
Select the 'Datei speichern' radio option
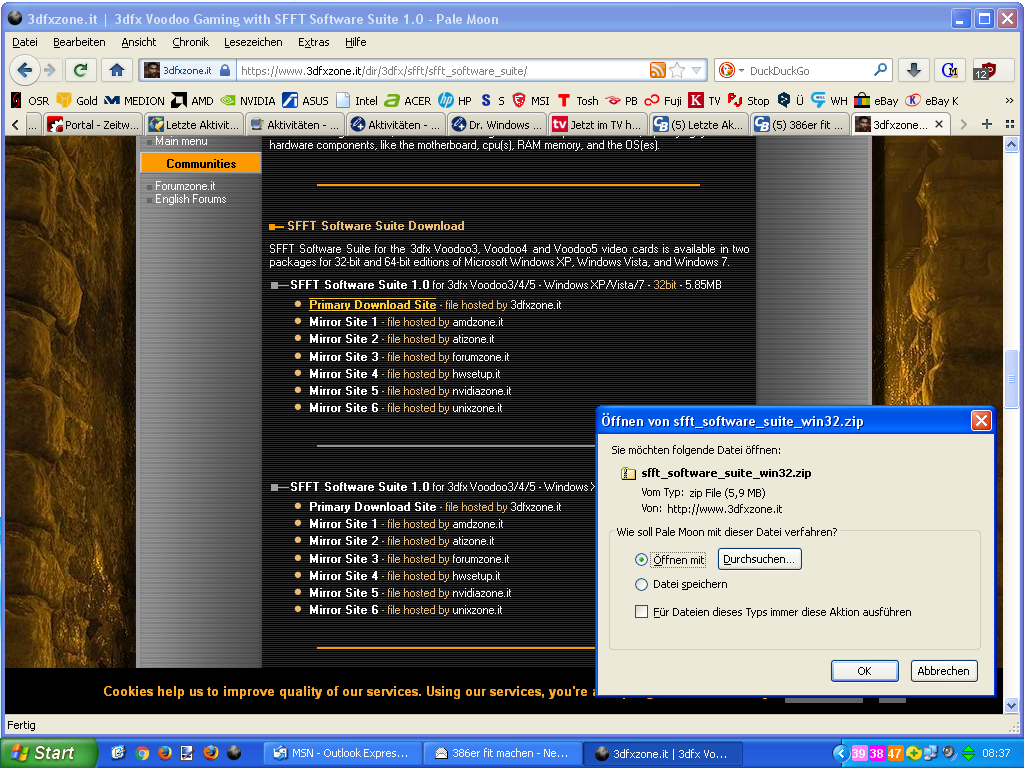(641, 584)
